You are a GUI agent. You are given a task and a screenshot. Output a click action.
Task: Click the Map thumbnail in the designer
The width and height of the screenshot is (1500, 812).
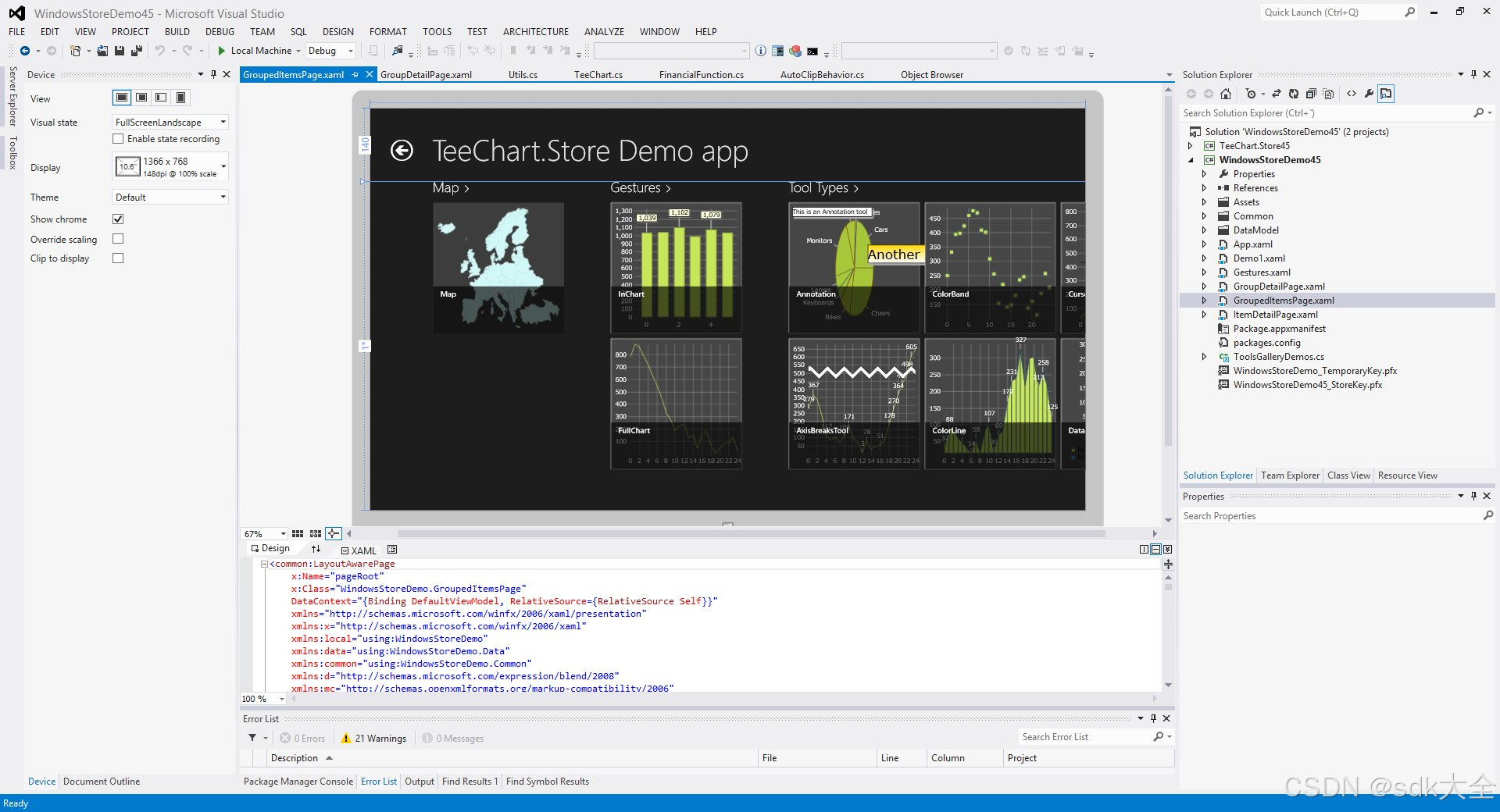point(498,268)
